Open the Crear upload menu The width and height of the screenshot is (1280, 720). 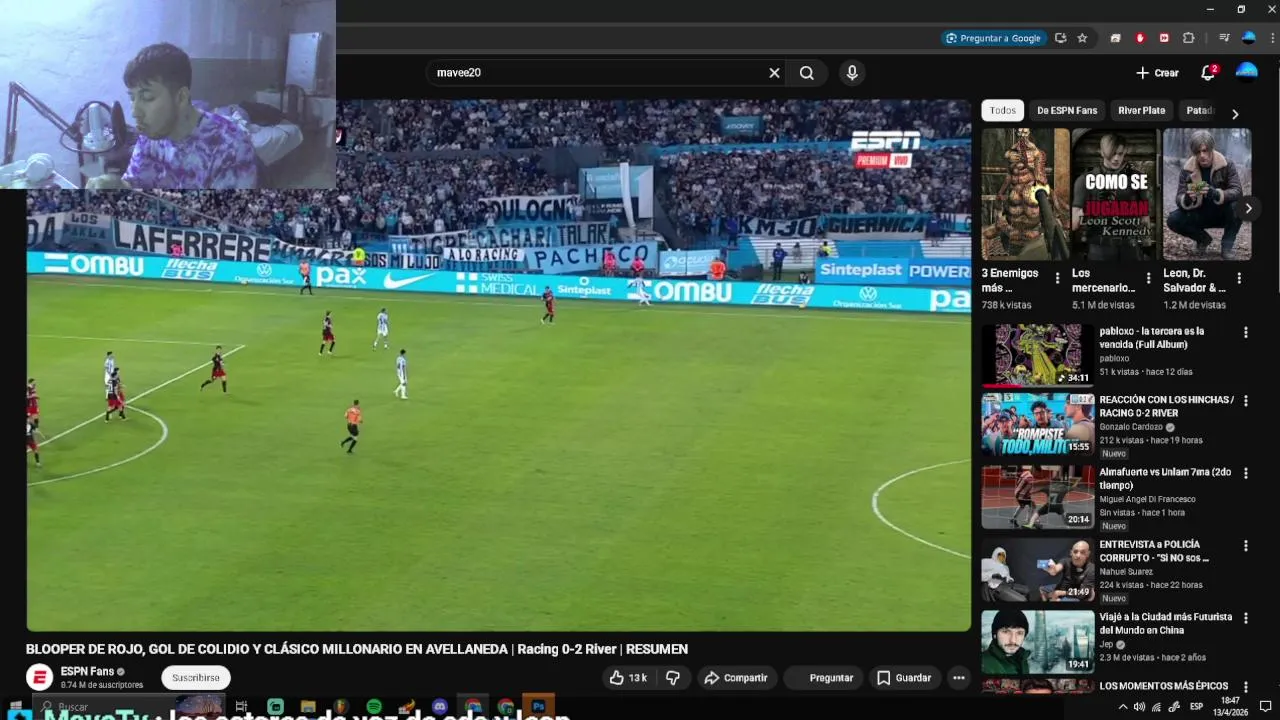(x=1157, y=73)
